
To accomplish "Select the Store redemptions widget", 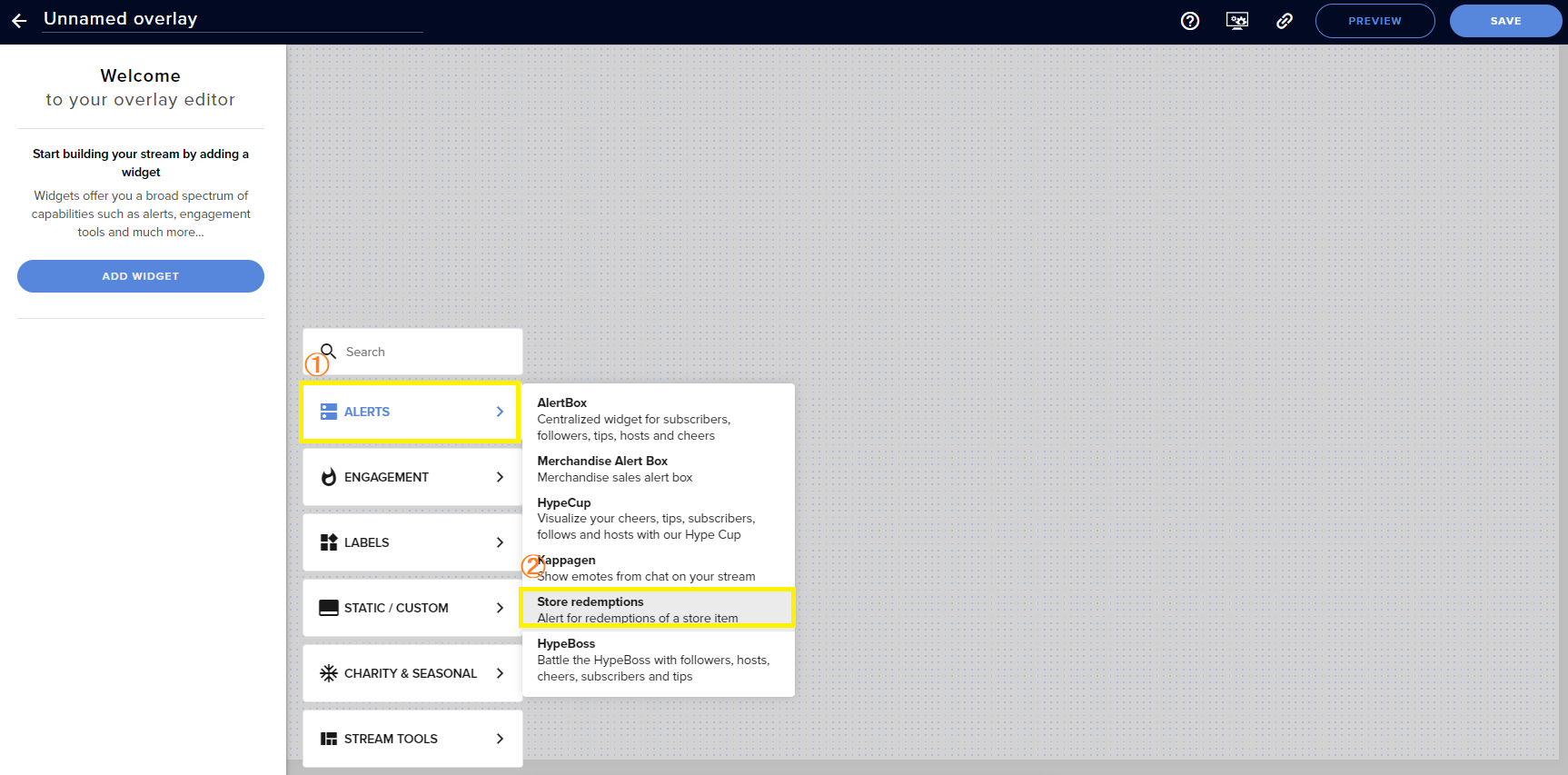I will click(x=659, y=609).
